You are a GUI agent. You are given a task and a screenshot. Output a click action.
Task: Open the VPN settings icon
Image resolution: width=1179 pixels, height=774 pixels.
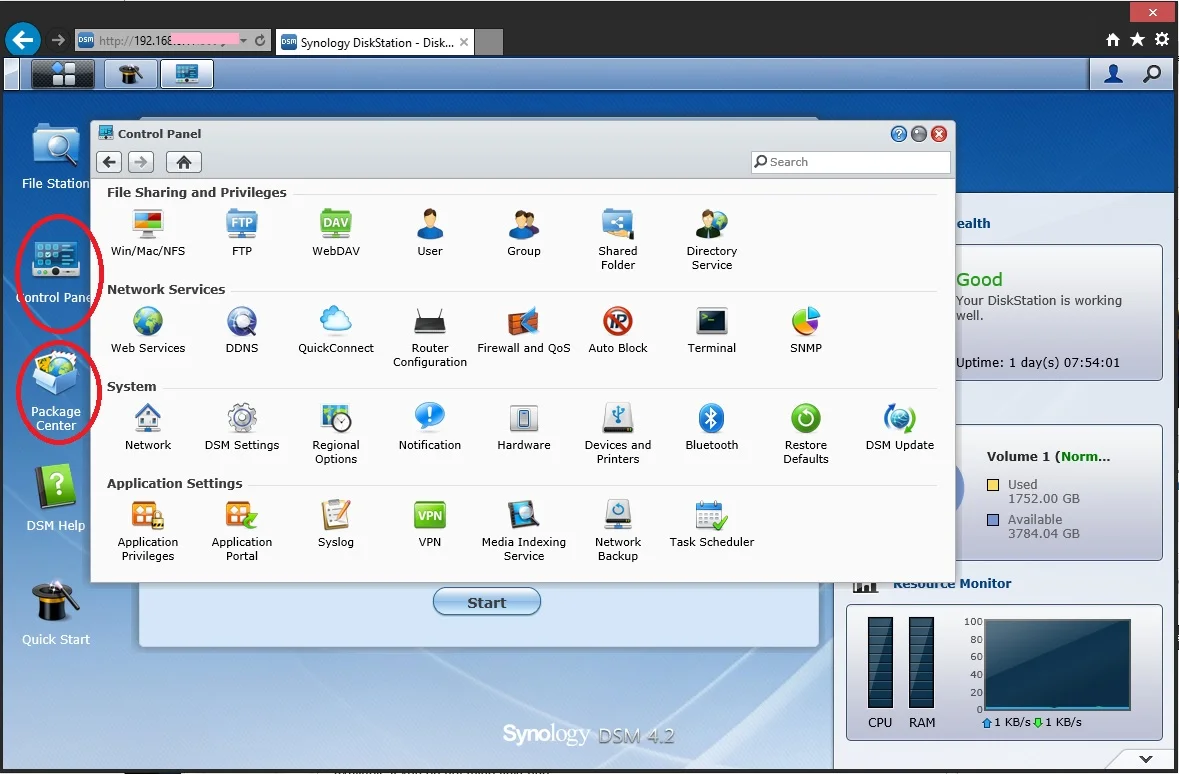coord(429,524)
